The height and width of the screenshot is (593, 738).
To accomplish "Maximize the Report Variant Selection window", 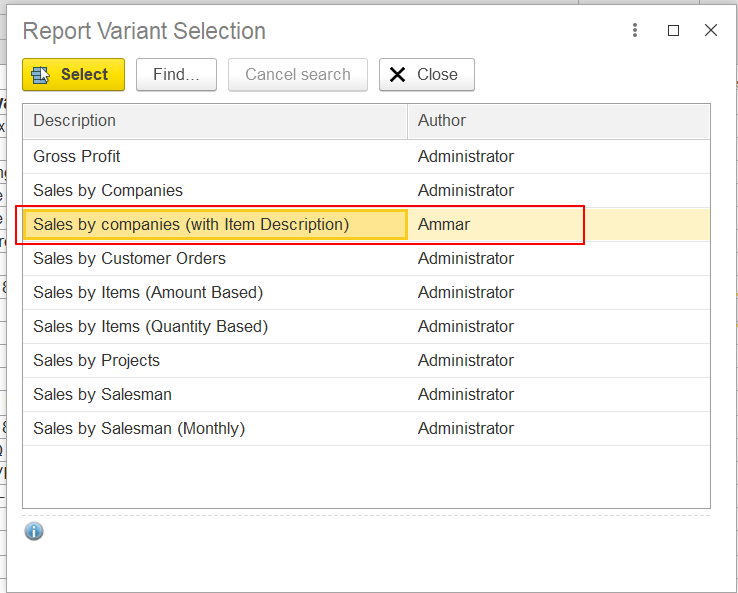I will (673, 31).
